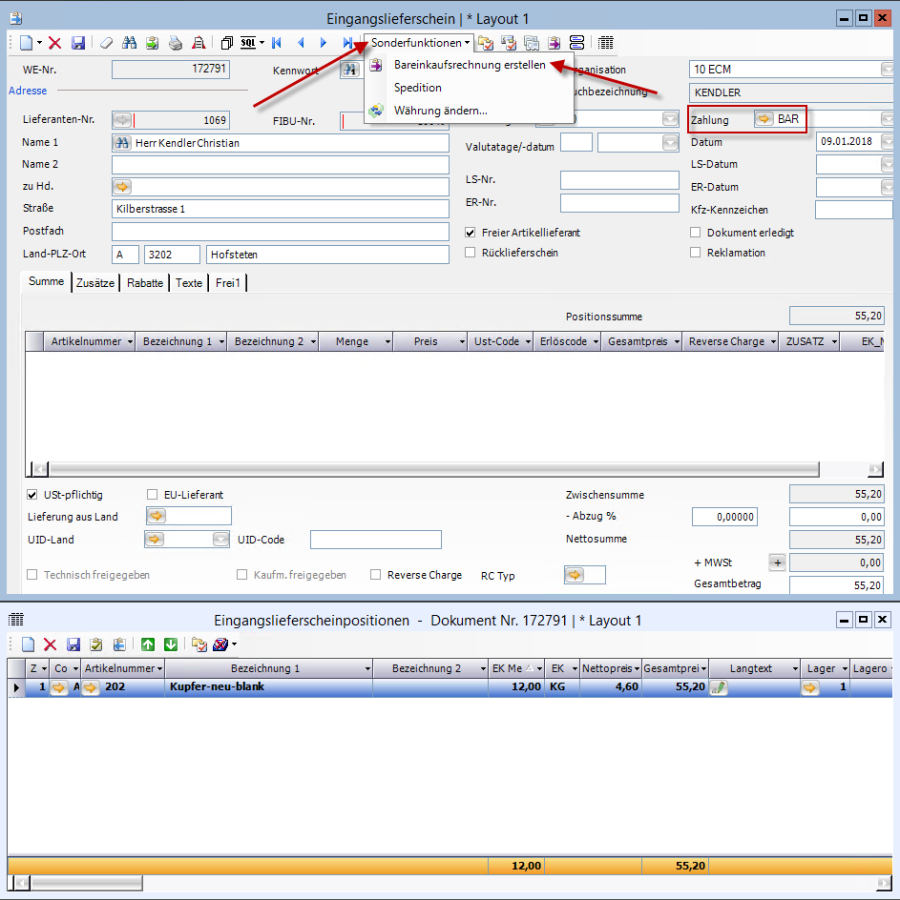Move position down with green arrow icon

pos(170,645)
